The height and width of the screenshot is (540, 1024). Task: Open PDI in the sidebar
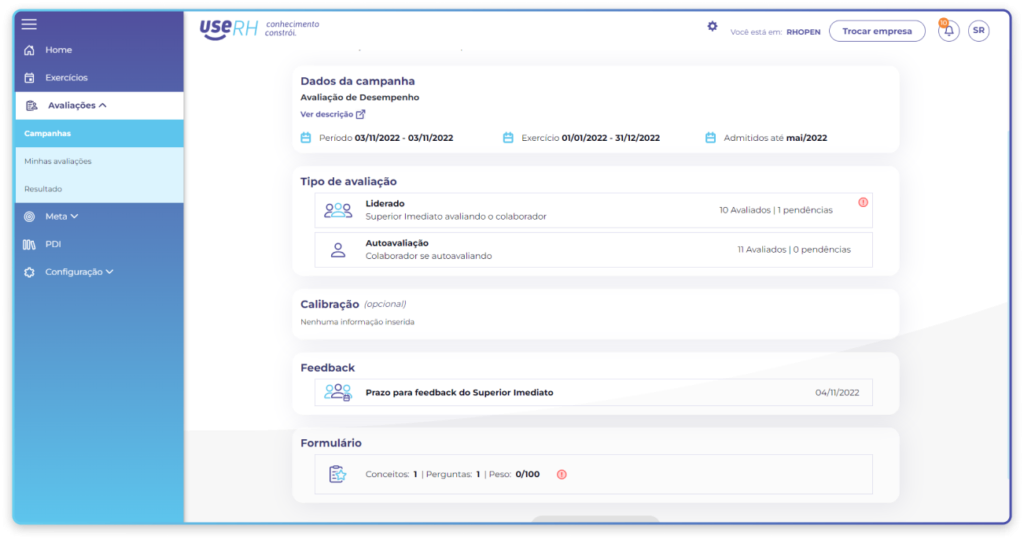(x=53, y=244)
